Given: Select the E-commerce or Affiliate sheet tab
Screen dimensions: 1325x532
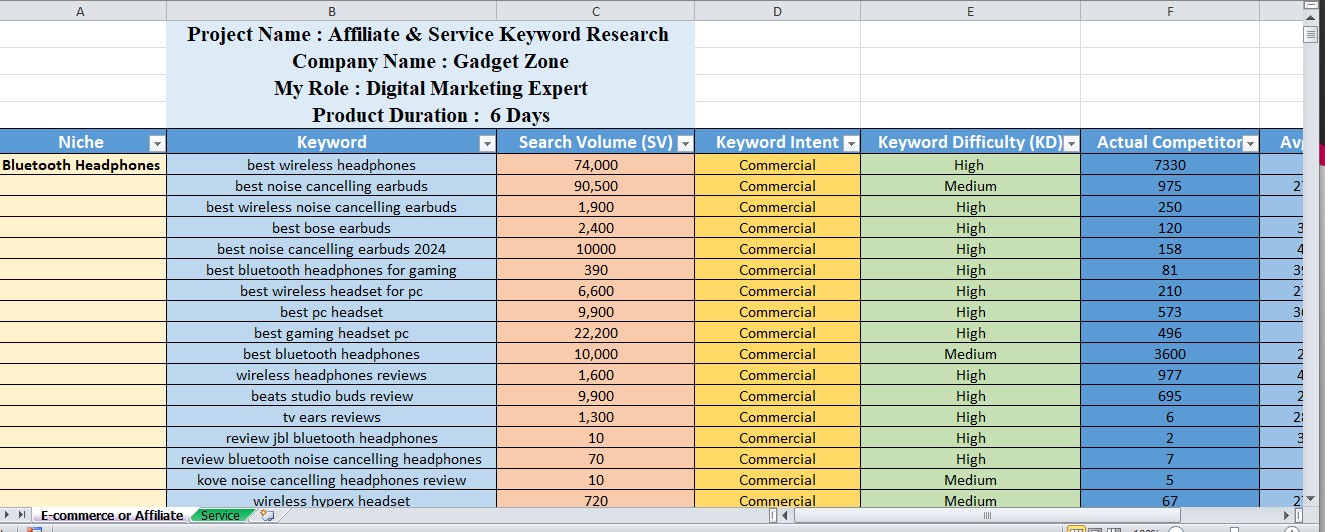Looking at the screenshot, I should [111, 516].
